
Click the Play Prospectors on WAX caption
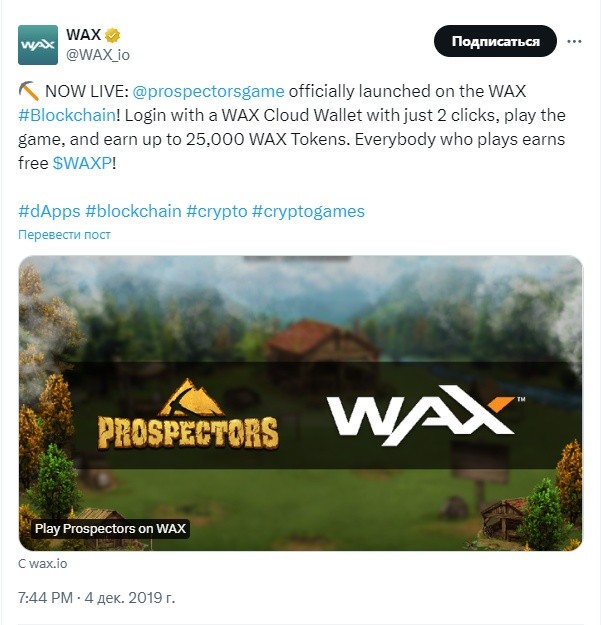click(x=110, y=529)
